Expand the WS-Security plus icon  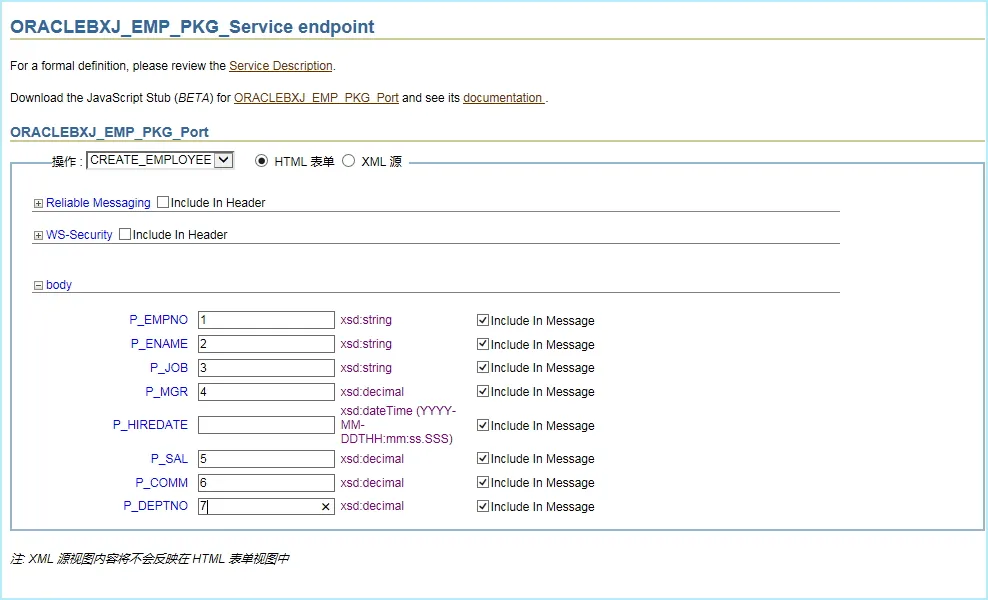click(x=38, y=235)
